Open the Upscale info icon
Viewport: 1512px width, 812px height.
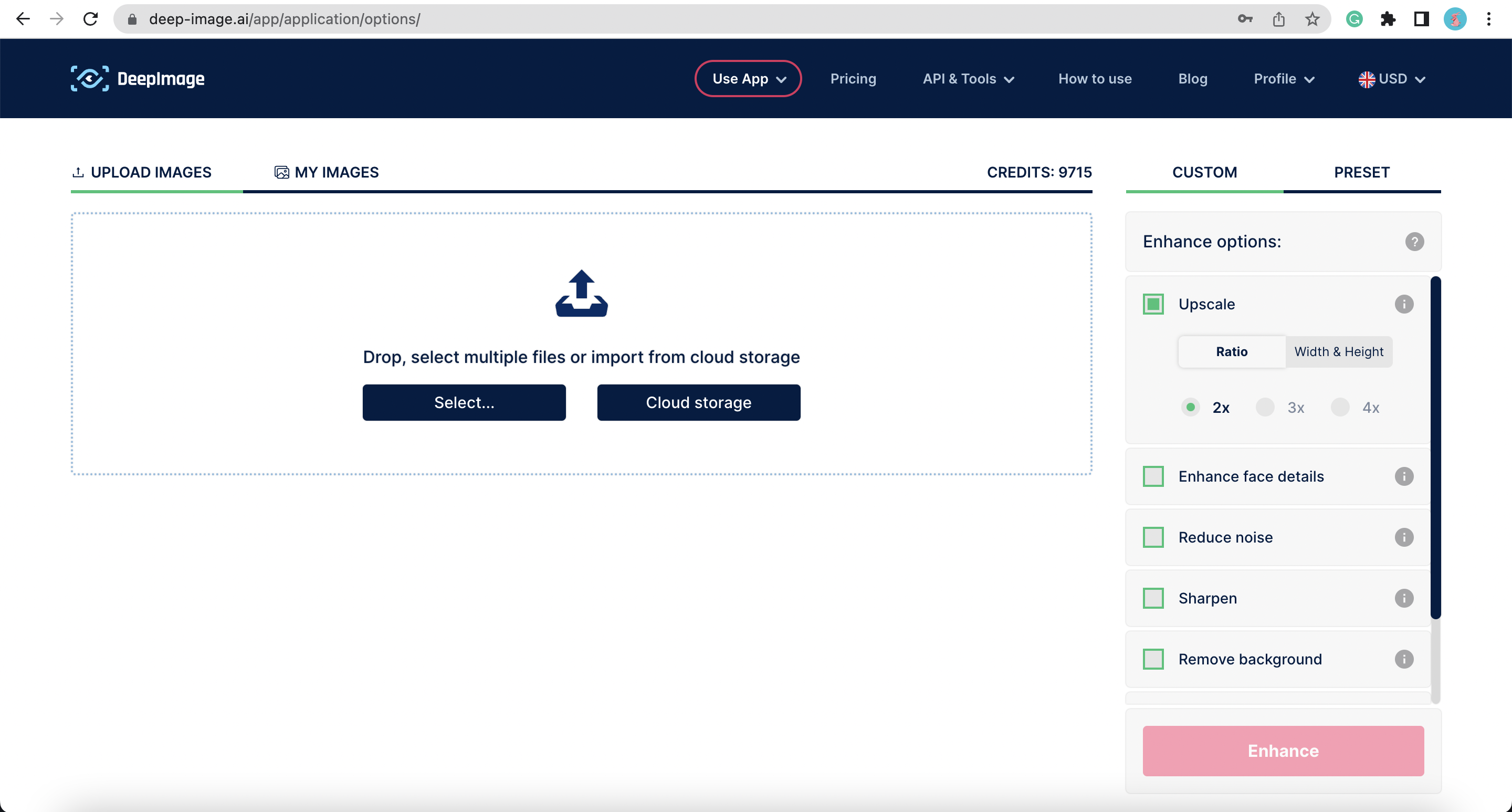click(1403, 304)
